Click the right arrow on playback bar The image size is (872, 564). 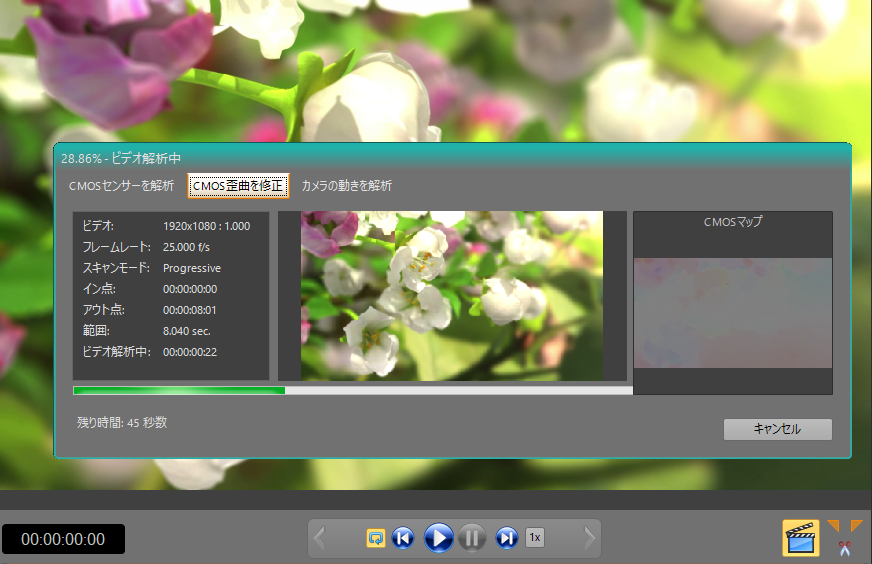click(589, 539)
